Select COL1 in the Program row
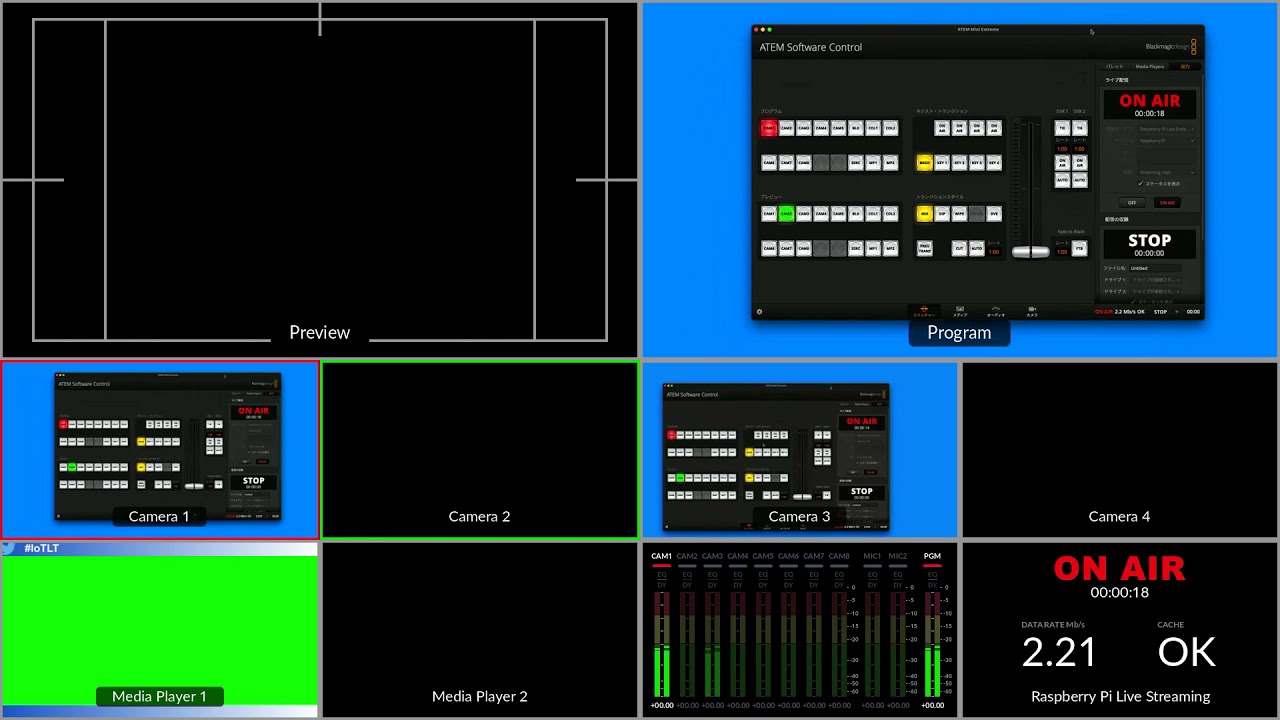This screenshot has width=1280, height=720. point(873,128)
